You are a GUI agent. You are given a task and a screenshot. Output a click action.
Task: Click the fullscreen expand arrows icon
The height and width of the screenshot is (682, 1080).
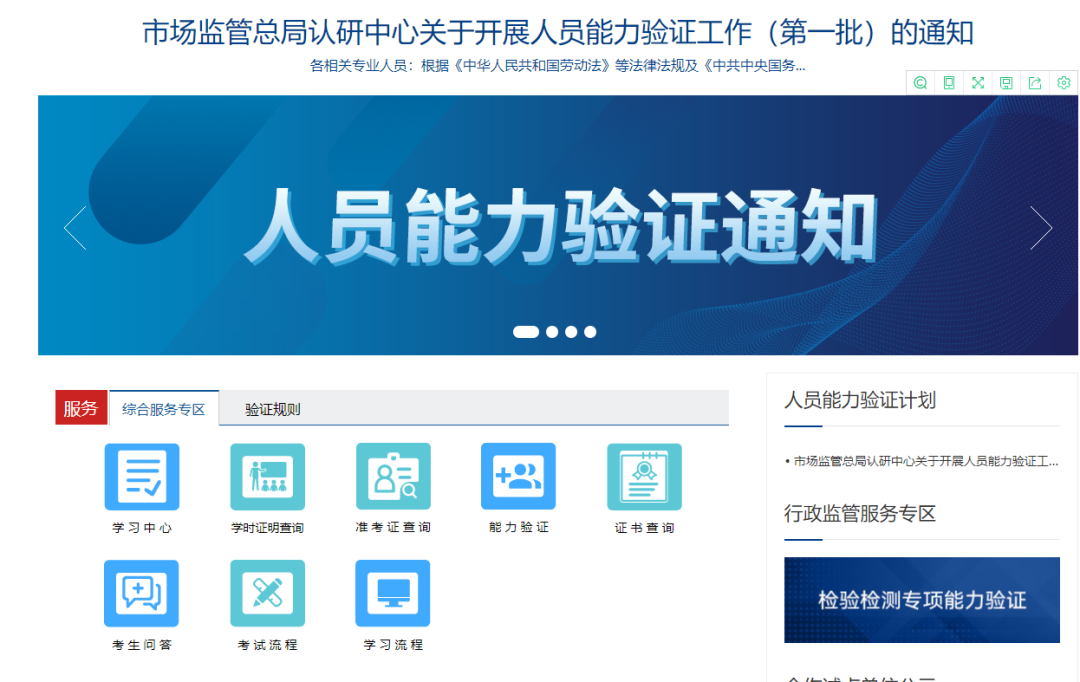[977, 83]
